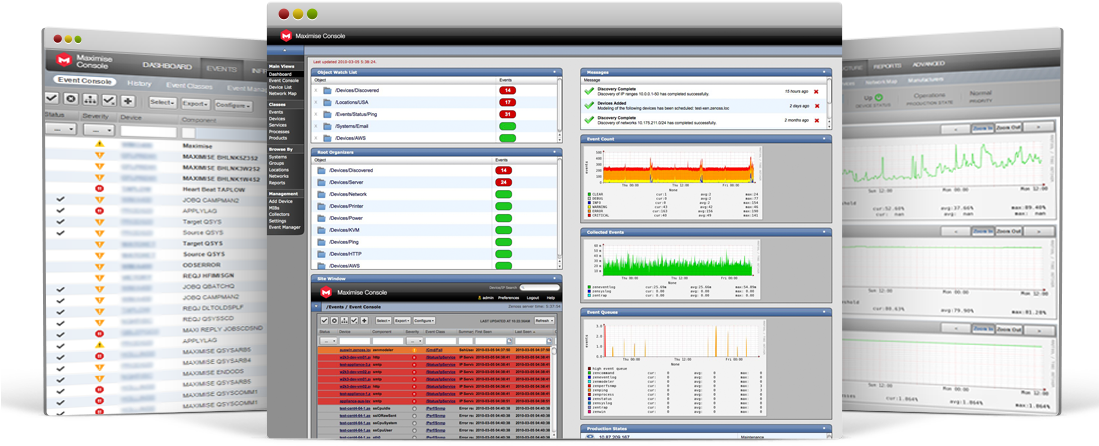Remove /Events/Status/Ping from the watch list
Image resolution: width=1099 pixels, height=446 pixels.
(316, 114)
